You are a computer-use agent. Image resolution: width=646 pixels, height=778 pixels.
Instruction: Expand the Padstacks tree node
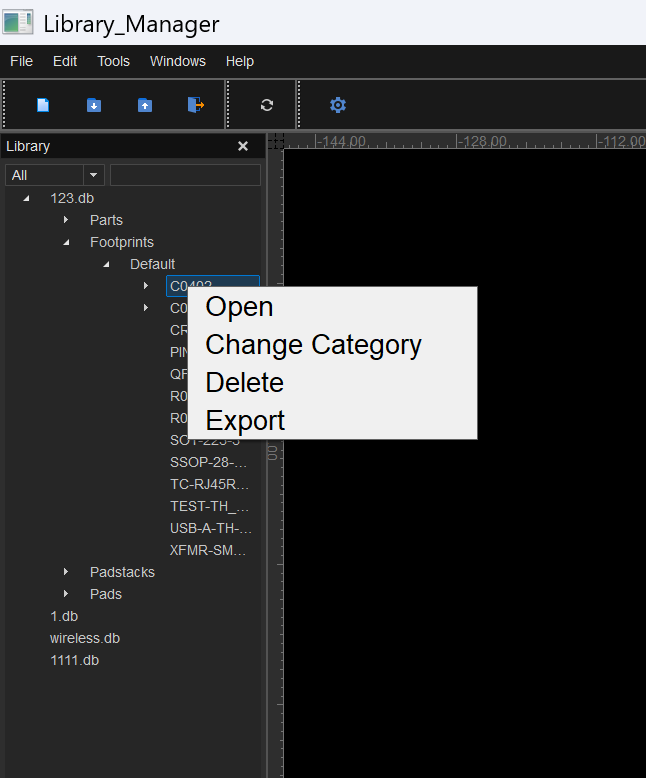[66, 572]
